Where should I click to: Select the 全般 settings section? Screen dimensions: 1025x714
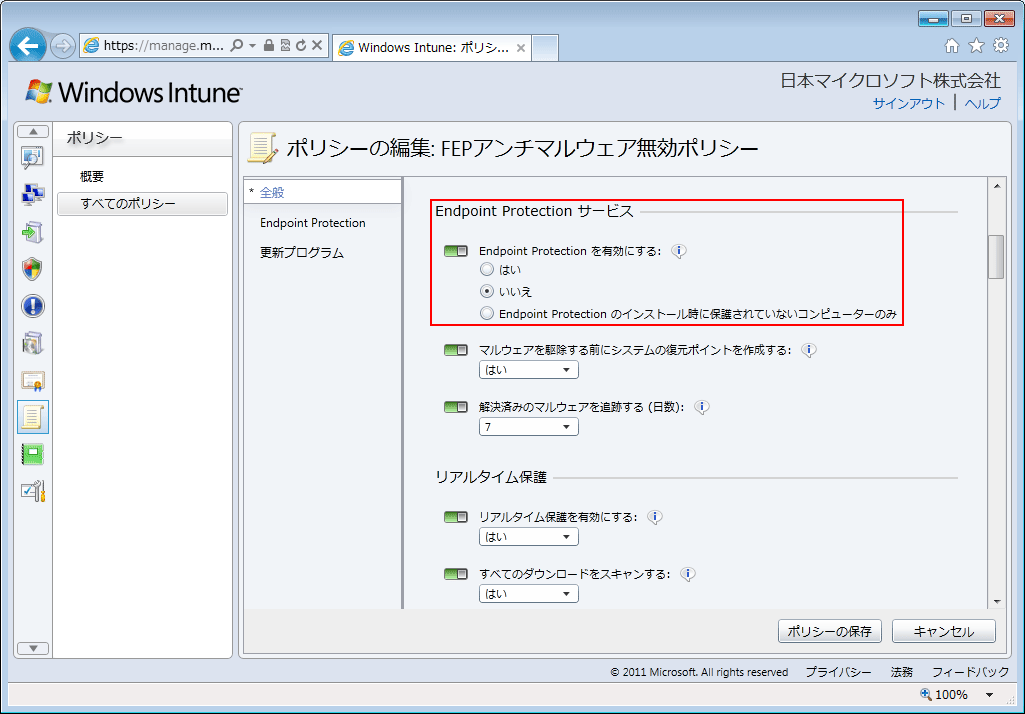[x=322, y=193]
